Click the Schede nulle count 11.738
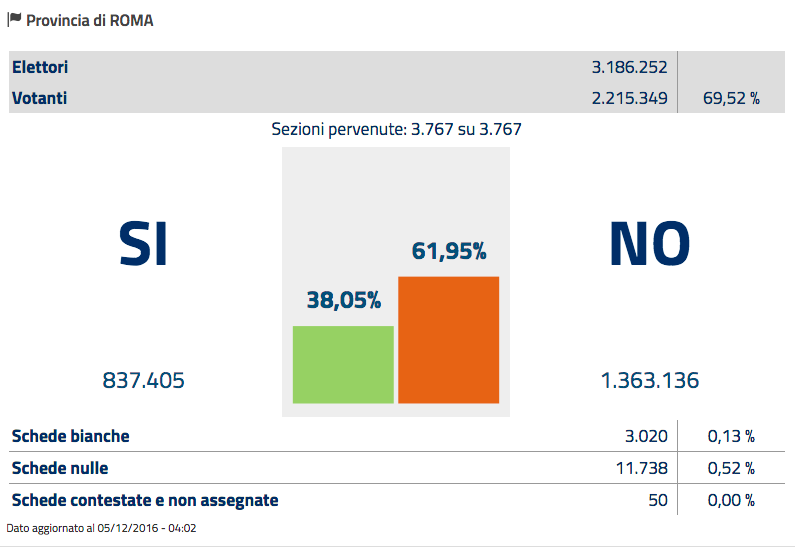The height and width of the screenshot is (547, 795). point(642,468)
